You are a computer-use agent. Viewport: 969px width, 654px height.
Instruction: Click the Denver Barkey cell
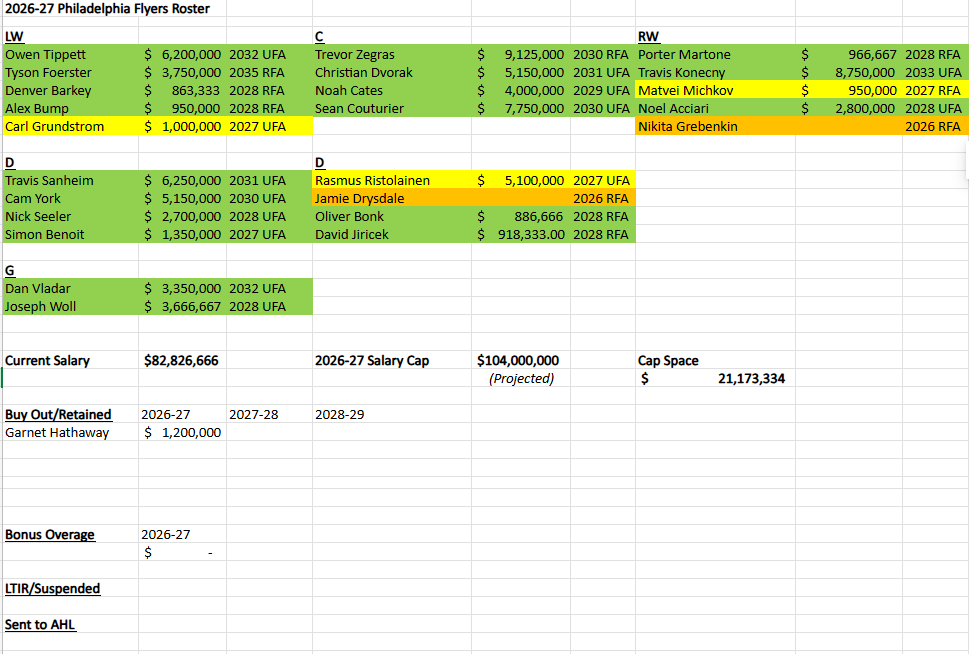tap(70, 90)
